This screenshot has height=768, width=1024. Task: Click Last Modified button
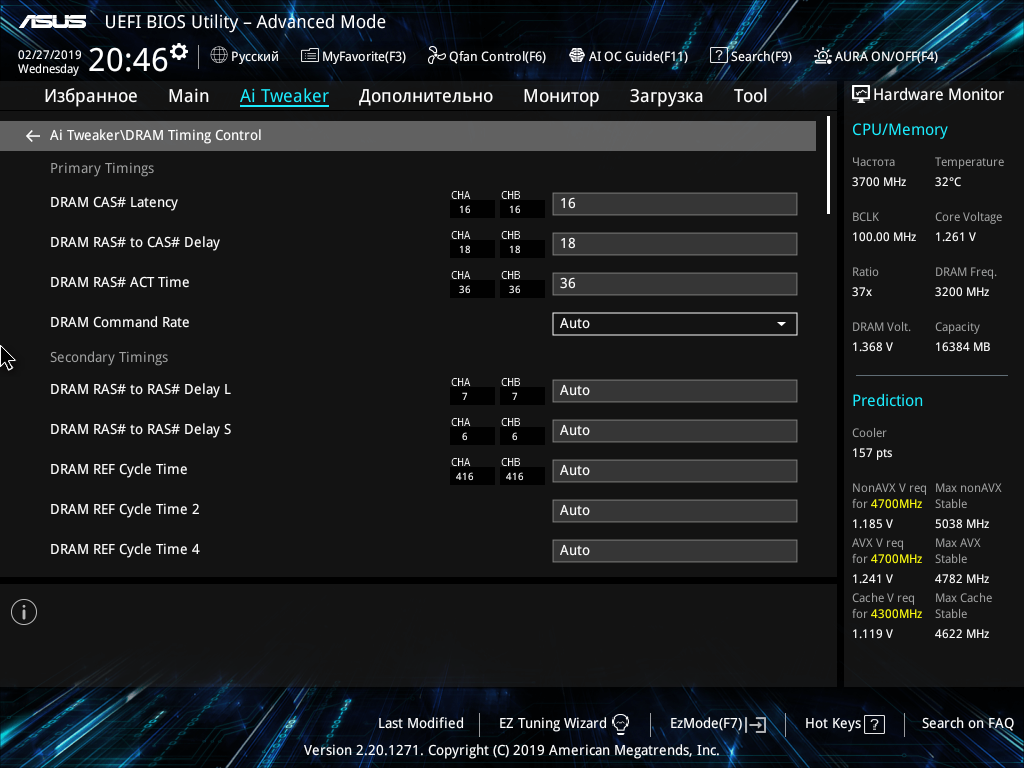(x=421, y=724)
